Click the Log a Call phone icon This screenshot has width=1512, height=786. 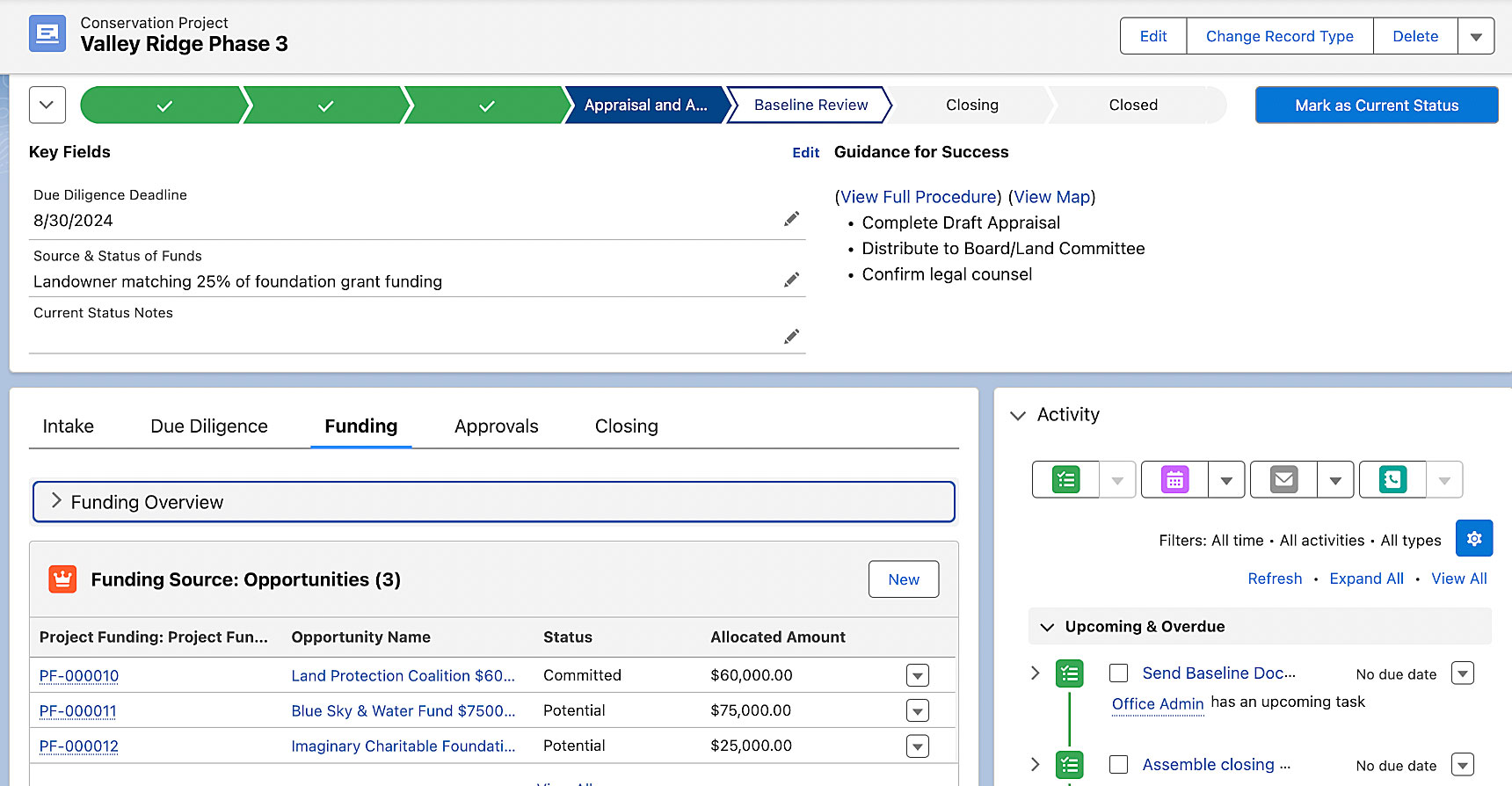tap(1392, 480)
